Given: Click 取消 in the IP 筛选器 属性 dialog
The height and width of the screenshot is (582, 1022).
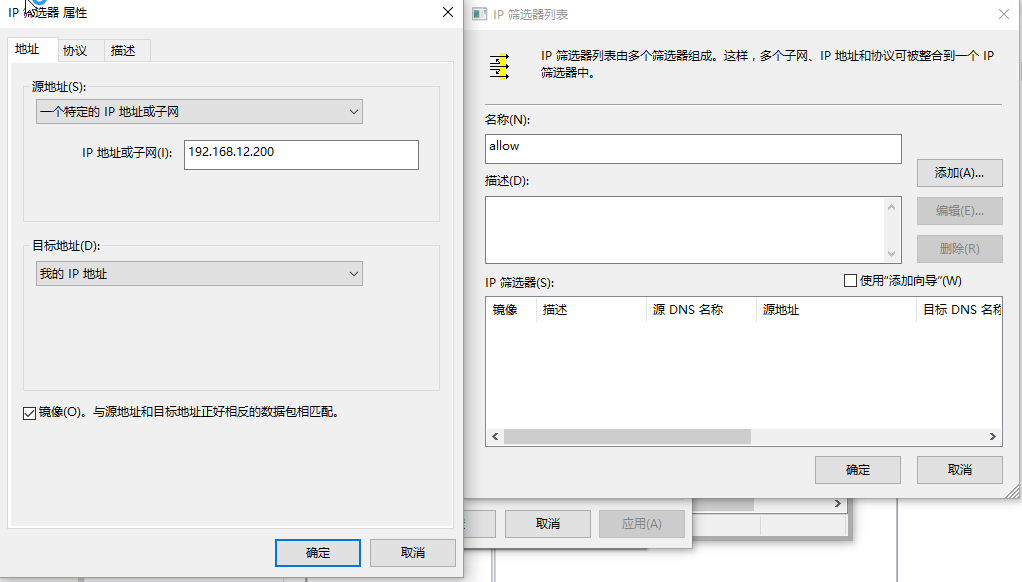Looking at the screenshot, I should (412, 552).
